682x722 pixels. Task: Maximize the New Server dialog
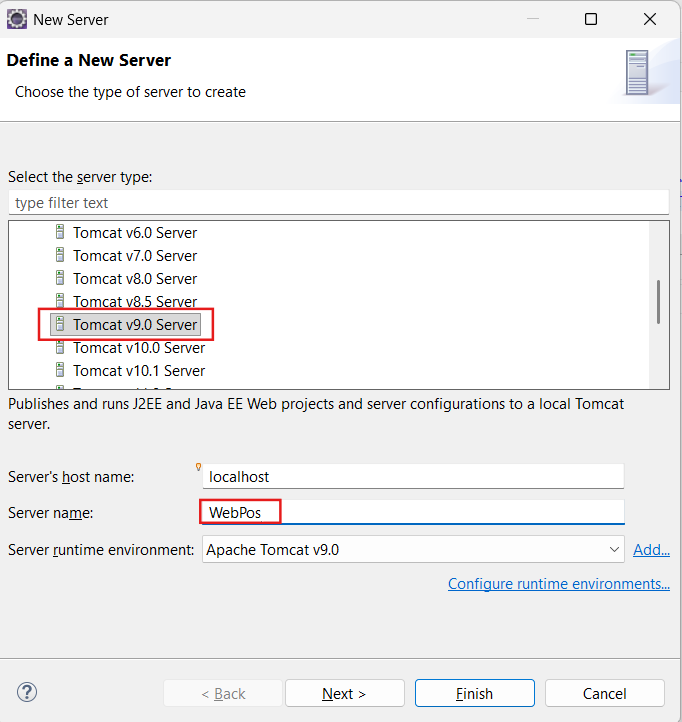pos(591,19)
